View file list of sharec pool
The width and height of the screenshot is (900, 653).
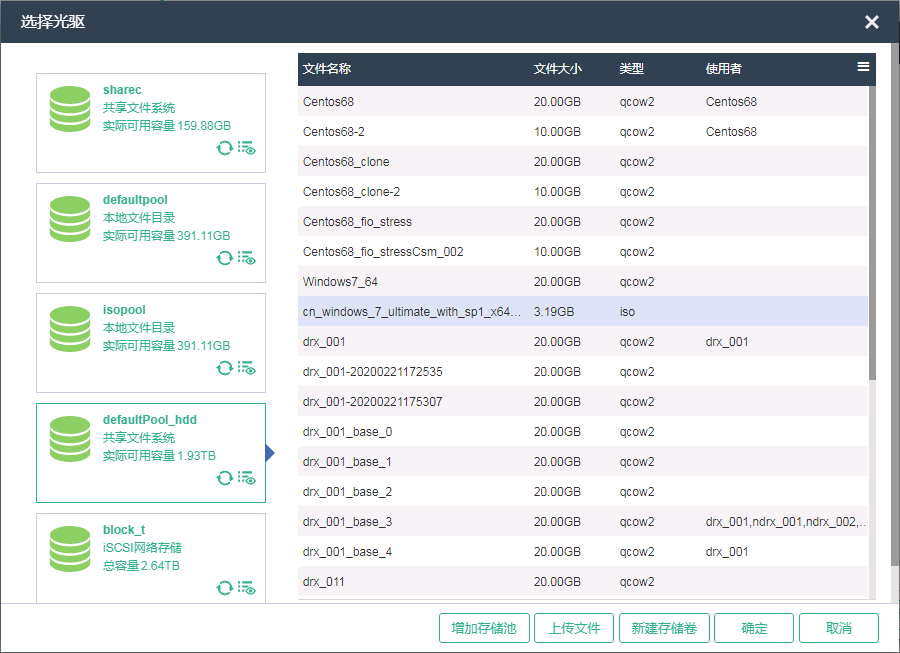coord(247,148)
